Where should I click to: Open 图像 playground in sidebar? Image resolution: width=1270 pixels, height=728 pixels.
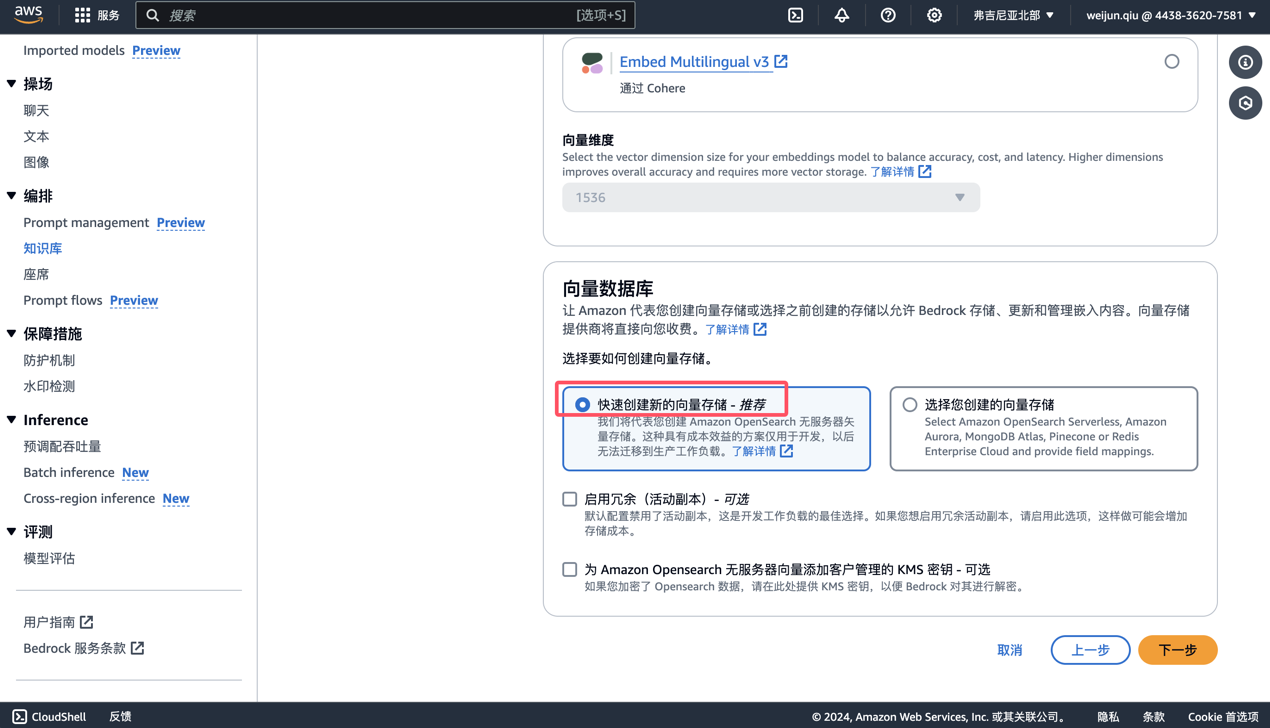36,162
